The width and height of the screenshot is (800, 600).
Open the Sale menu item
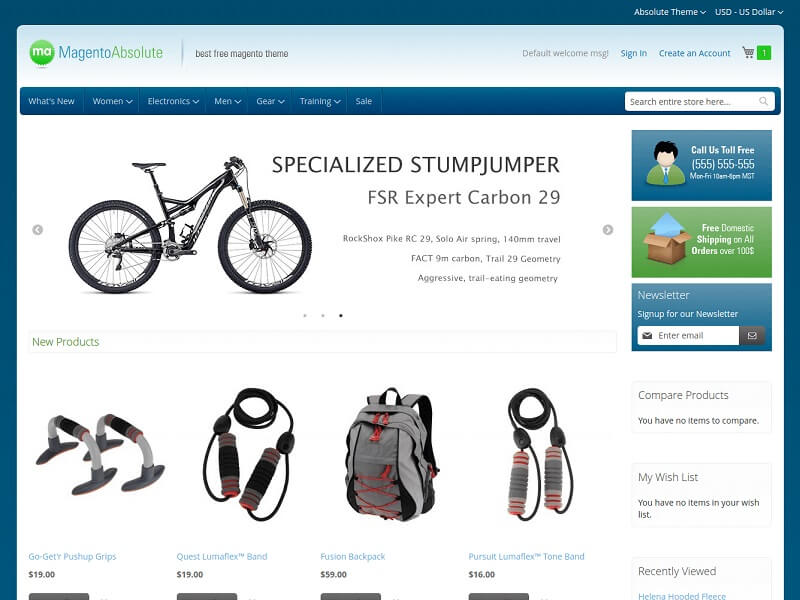pos(364,101)
